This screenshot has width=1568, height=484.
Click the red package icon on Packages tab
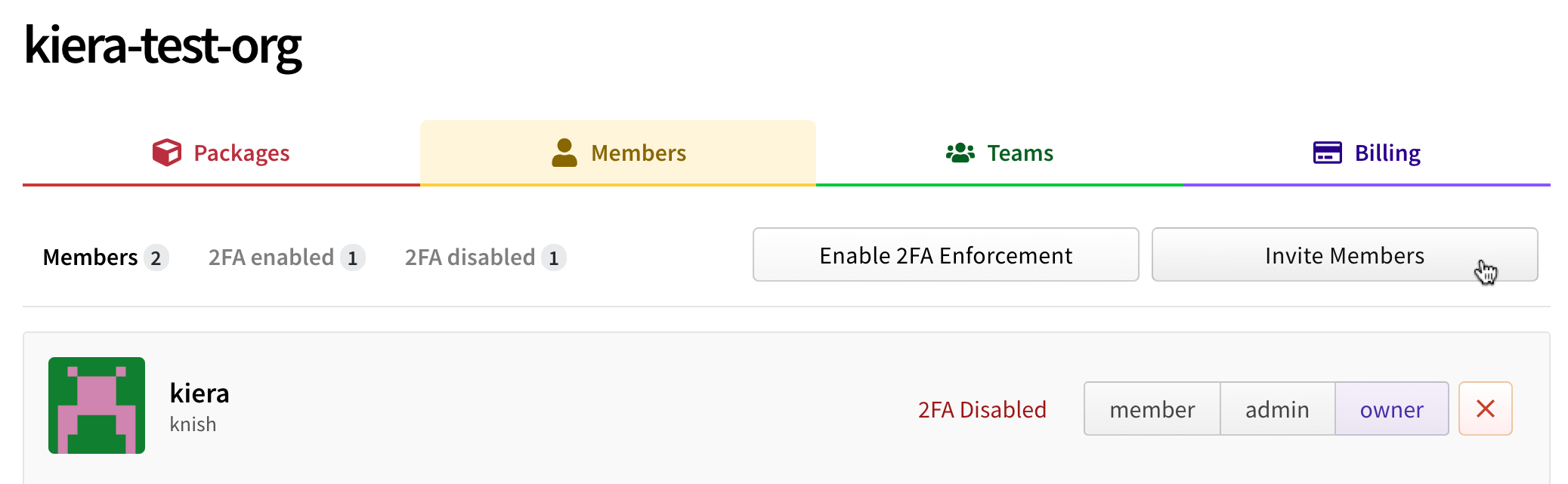(x=165, y=152)
